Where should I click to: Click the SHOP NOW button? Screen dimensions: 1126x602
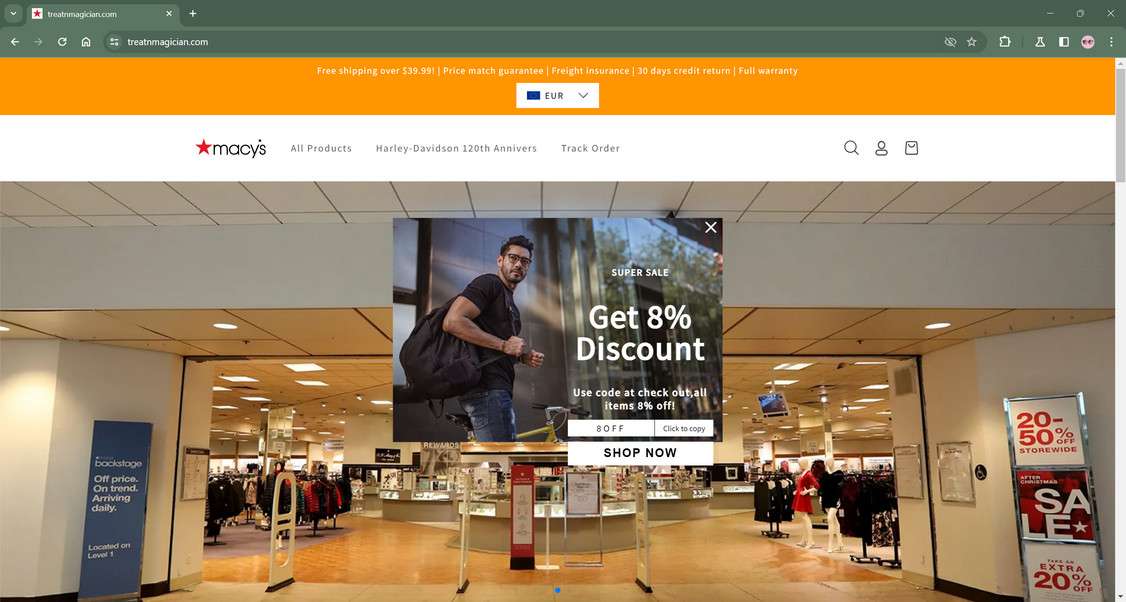coord(640,453)
